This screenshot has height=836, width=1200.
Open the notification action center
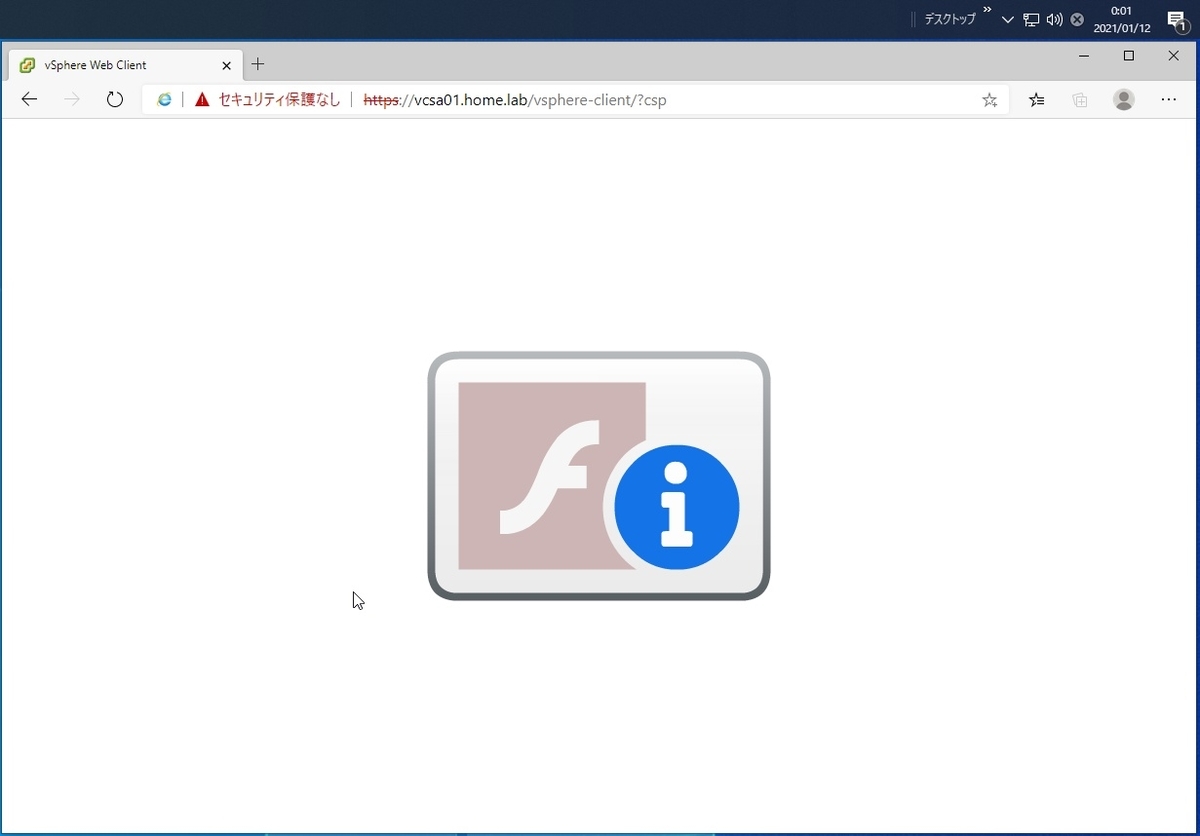pos(1177,20)
